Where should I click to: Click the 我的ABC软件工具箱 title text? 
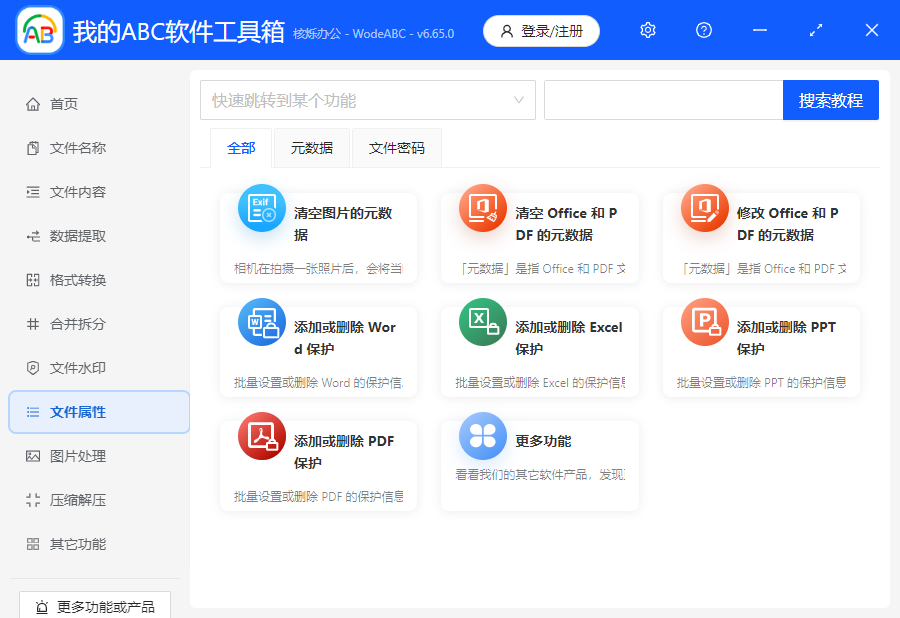tap(179, 32)
